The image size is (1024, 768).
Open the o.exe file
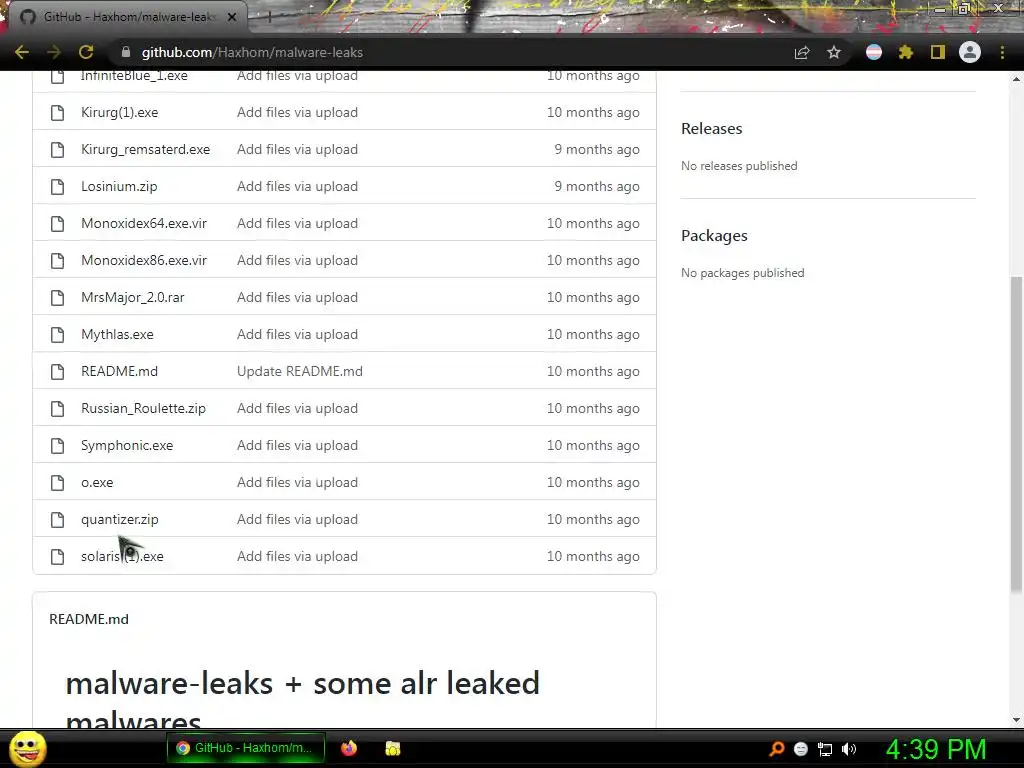pyautogui.click(x=97, y=483)
